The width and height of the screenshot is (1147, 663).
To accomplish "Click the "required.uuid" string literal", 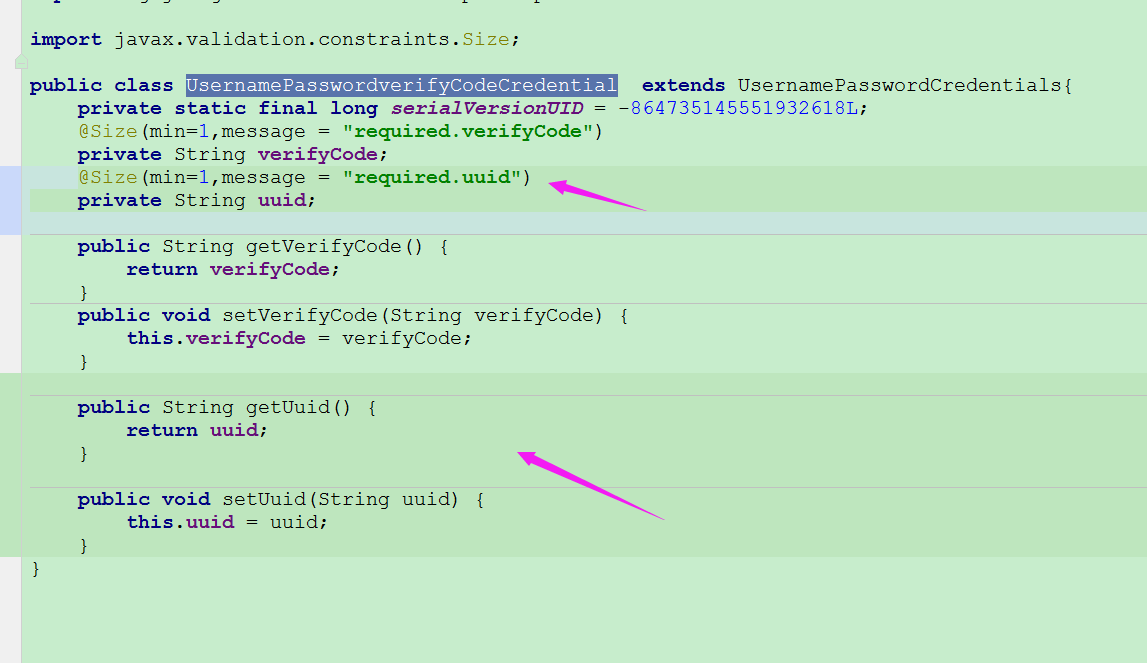I will pyautogui.click(x=432, y=178).
